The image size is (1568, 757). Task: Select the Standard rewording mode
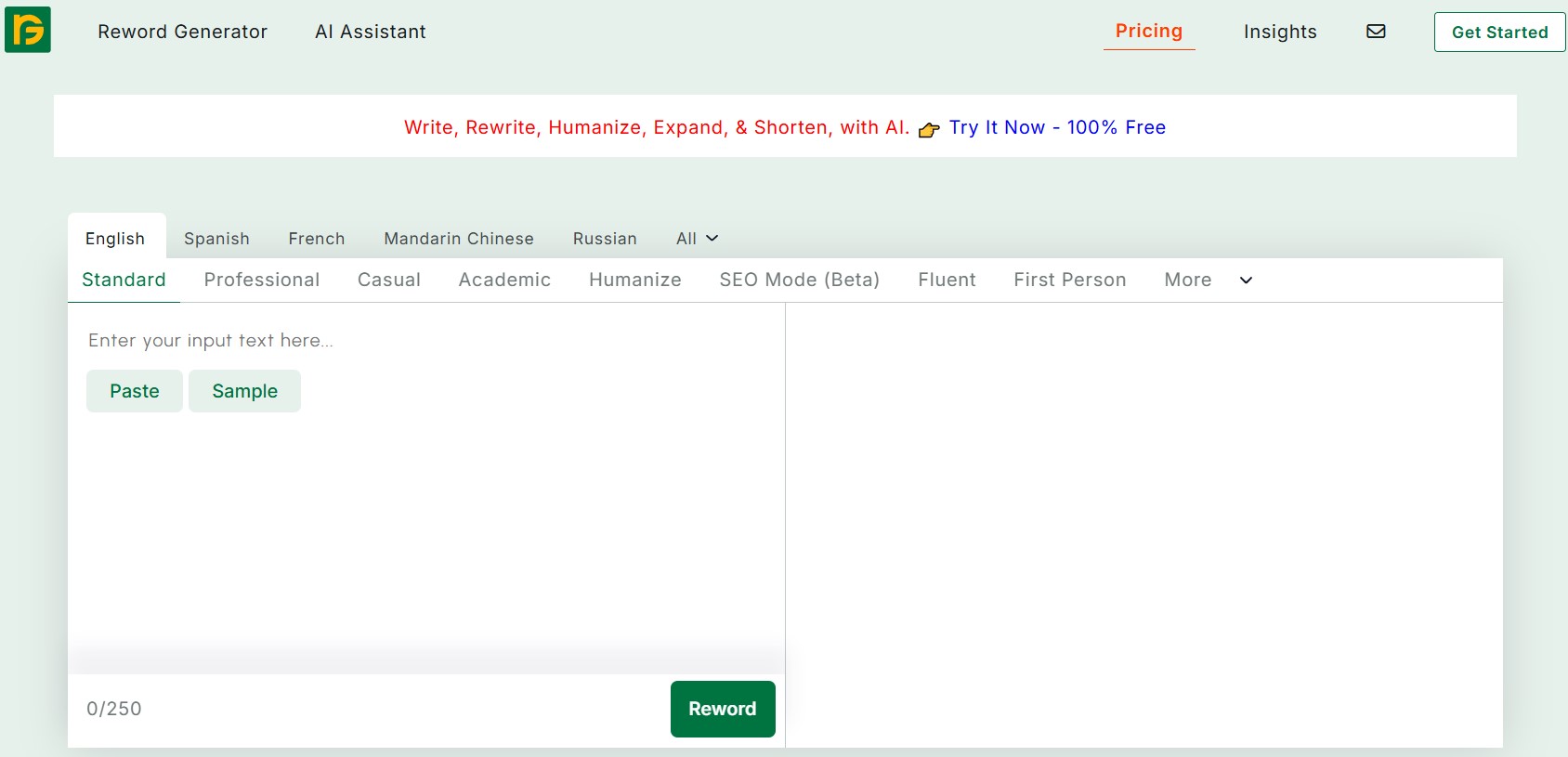[124, 280]
